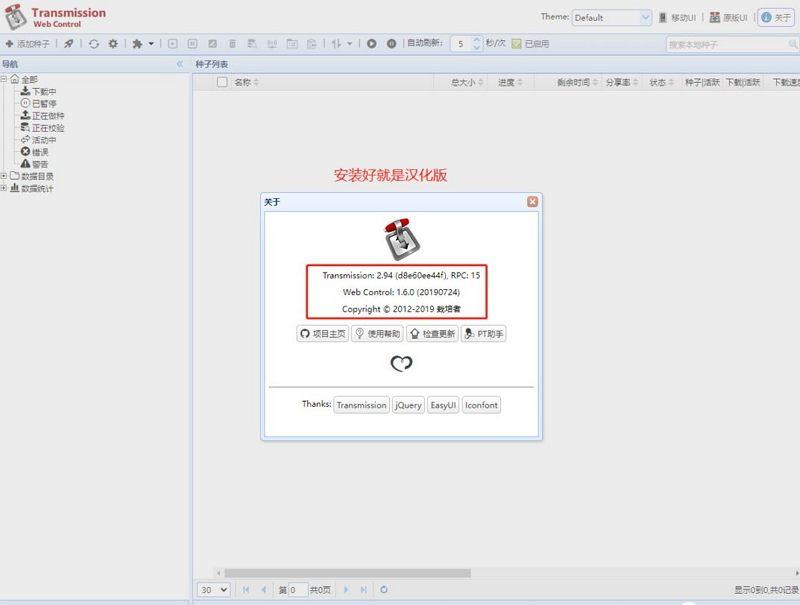
Task: Select 全部 in the navigation tree
Action: (30, 79)
